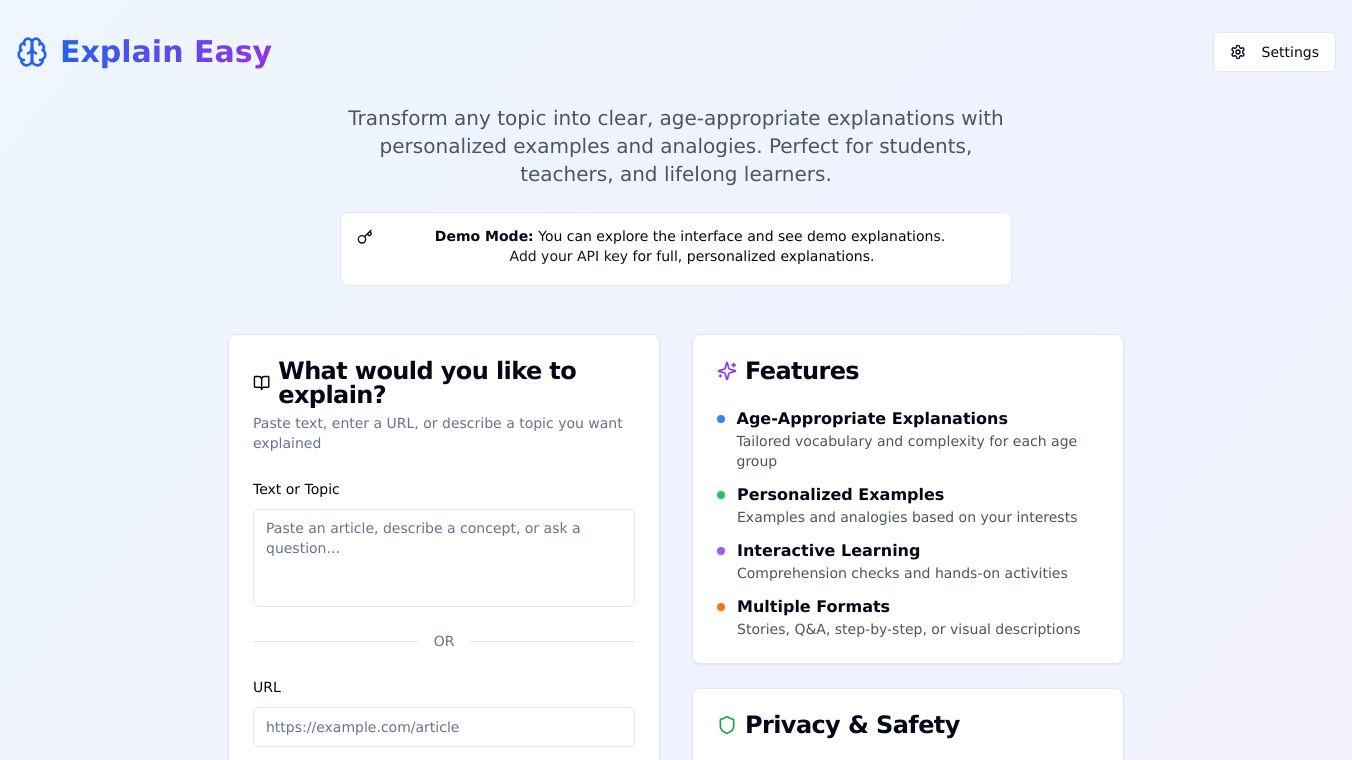Click the Explain Easy title
The width and height of the screenshot is (1352, 760).
tap(166, 52)
